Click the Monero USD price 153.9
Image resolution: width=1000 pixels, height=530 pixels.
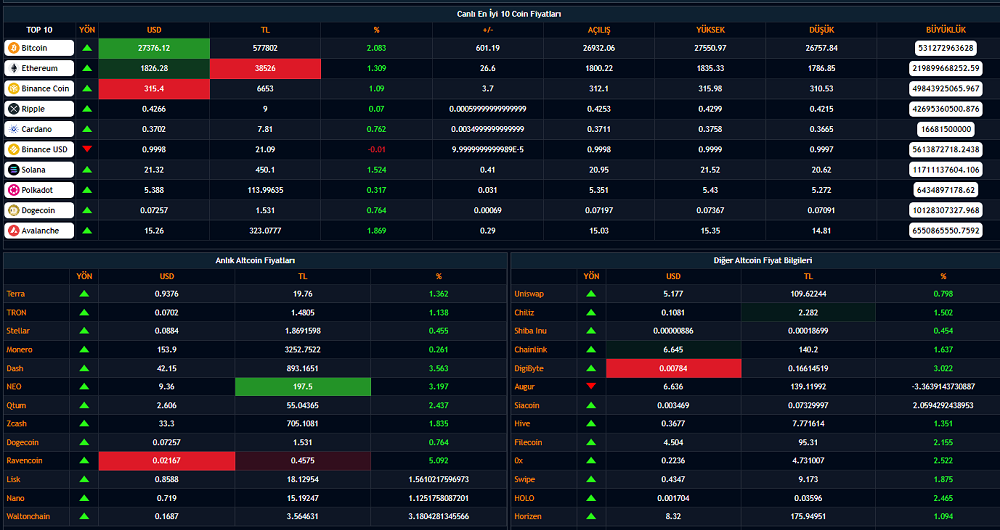click(166, 350)
